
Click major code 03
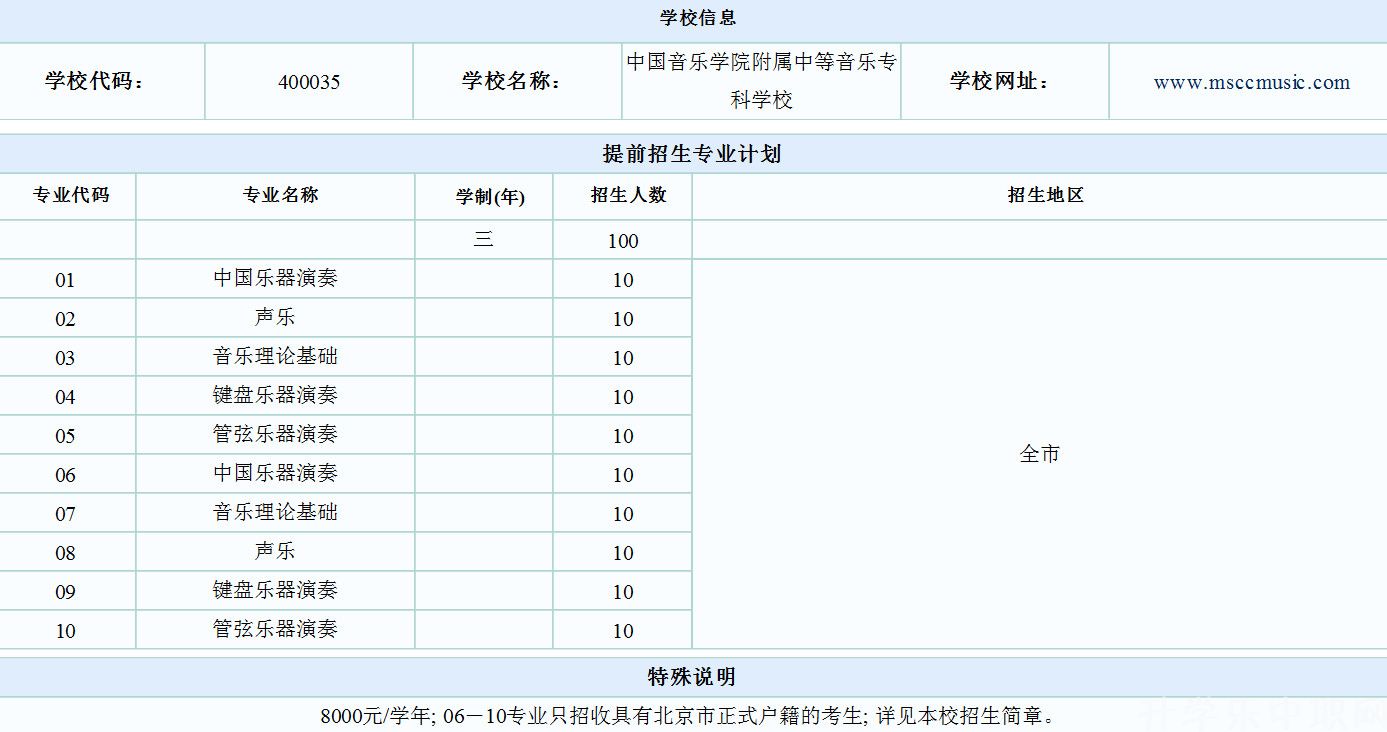[65, 358]
